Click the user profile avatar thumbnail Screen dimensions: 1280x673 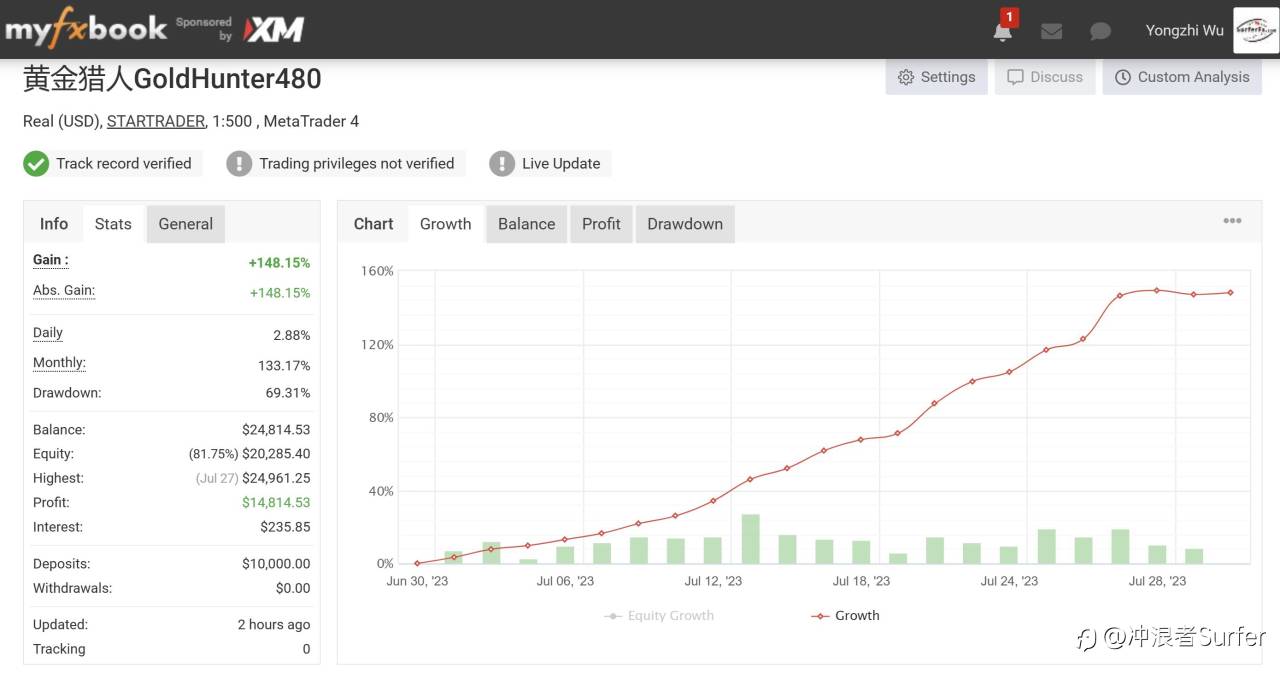coord(1255,30)
